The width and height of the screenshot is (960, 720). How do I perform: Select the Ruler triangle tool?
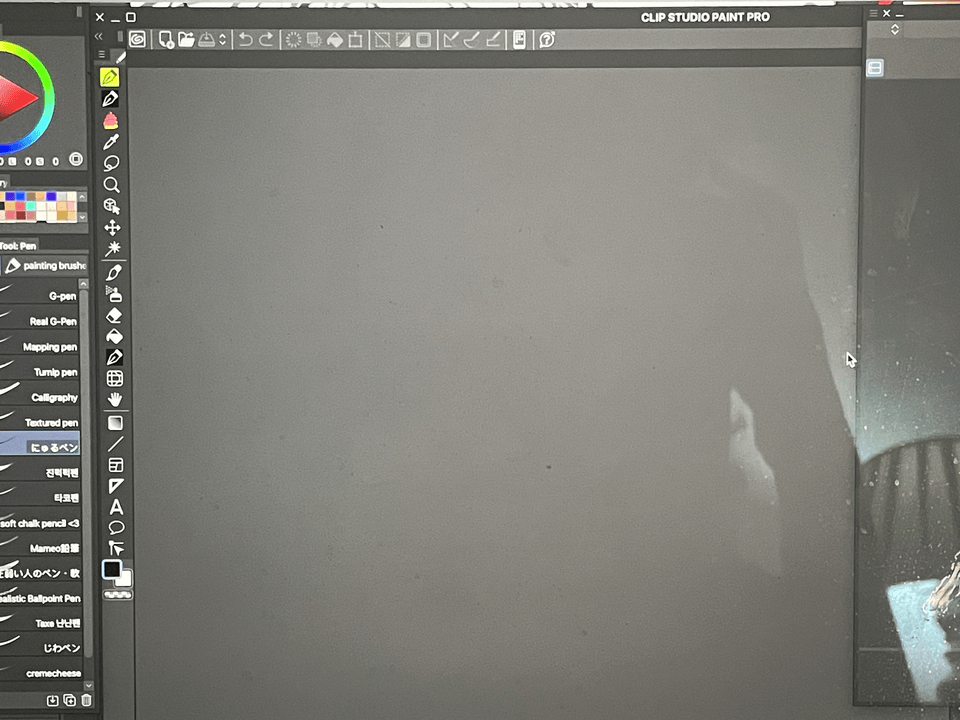[116, 486]
